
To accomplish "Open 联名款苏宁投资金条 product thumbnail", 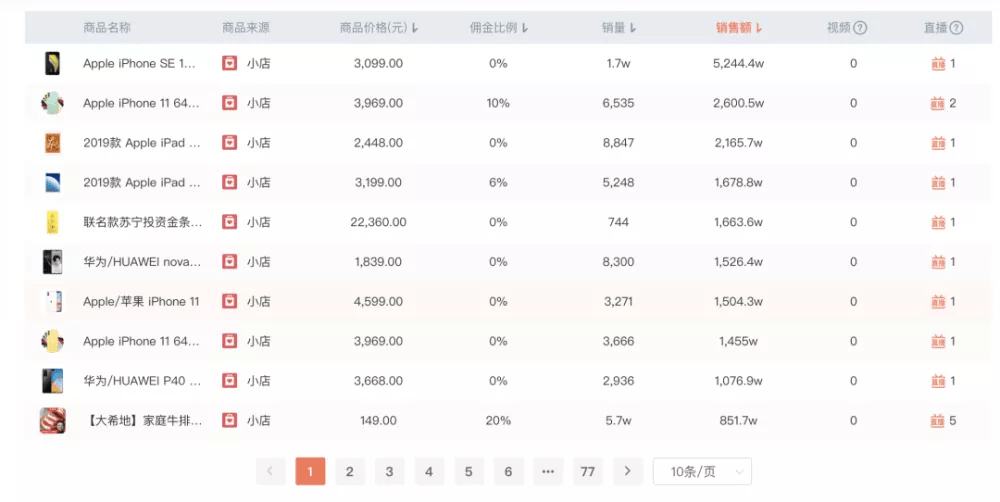I will tap(52, 222).
